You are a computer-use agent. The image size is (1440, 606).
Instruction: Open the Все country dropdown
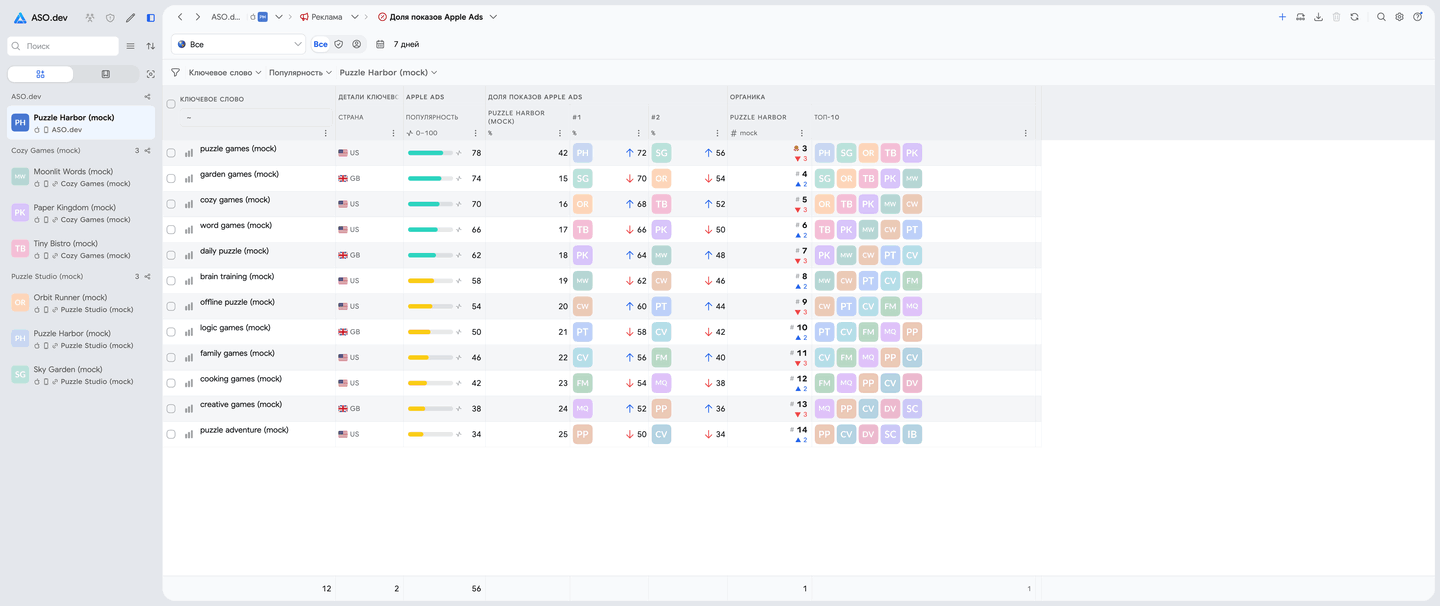(x=239, y=44)
